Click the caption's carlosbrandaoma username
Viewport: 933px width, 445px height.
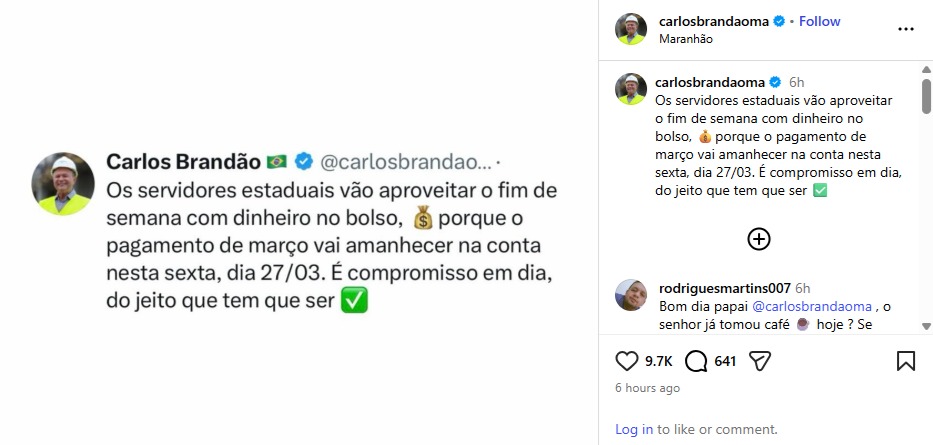pos(712,81)
